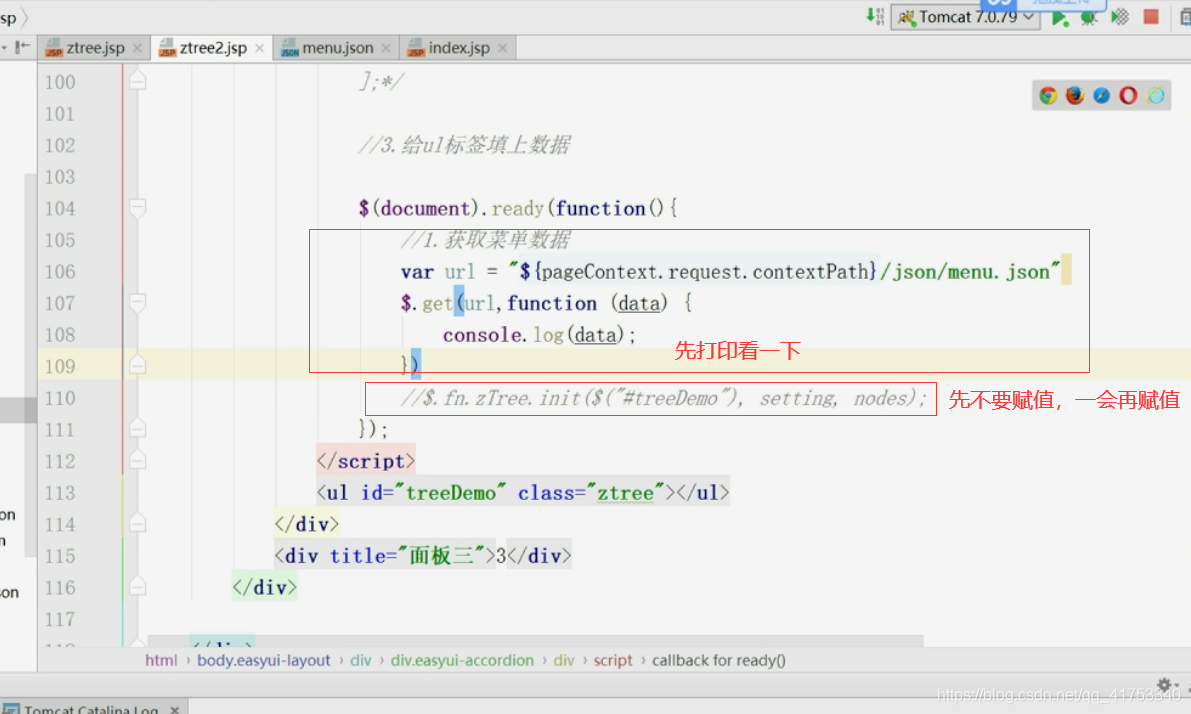Click the callback for ready() breadcrumb
This screenshot has width=1191, height=714.
(x=719, y=660)
